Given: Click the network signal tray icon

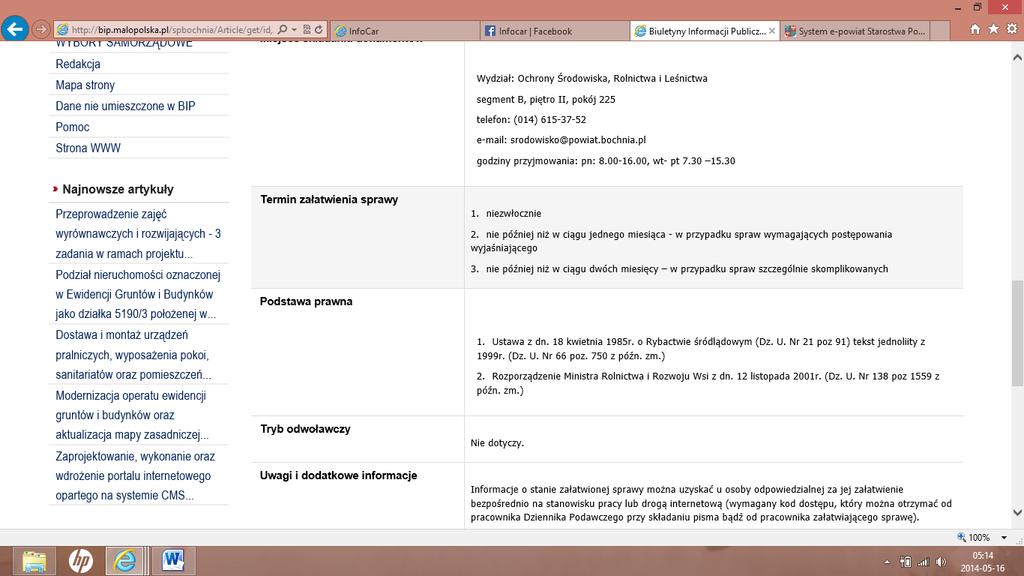Looking at the screenshot, I should pyautogui.click(x=923, y=562).
